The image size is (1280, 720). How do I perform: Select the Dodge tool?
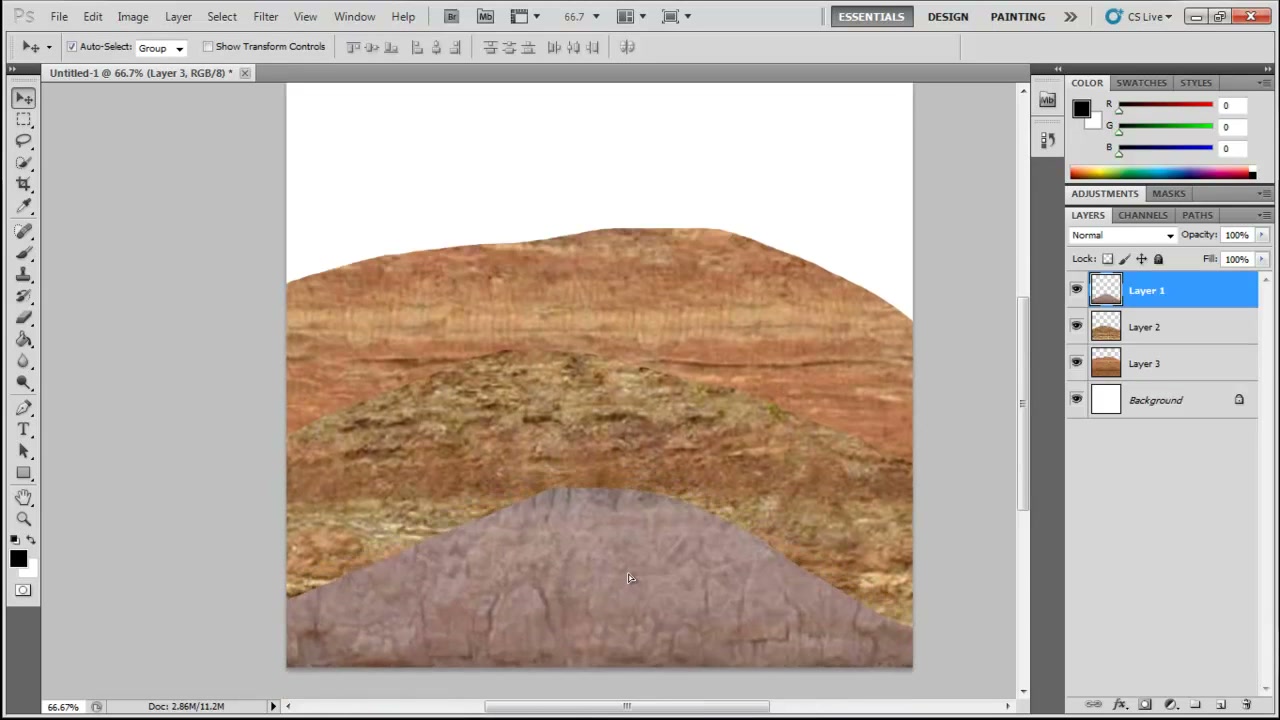pos(24,383)
